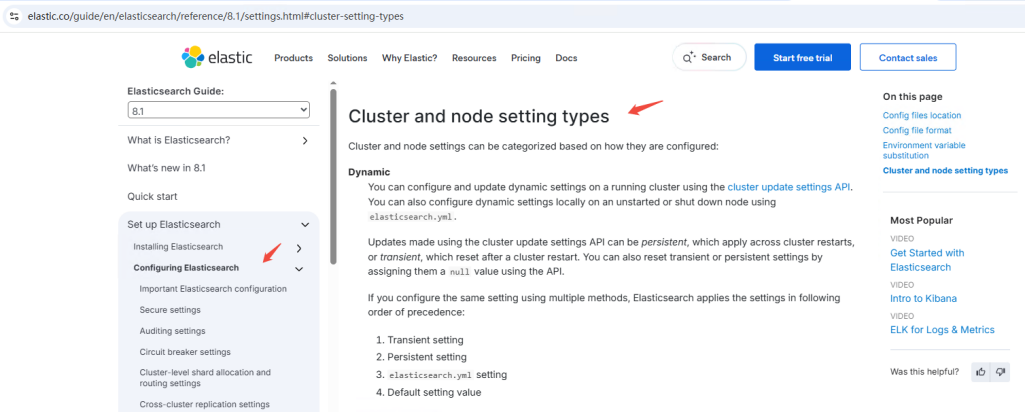The width and height of the screenshot is (1026, 413).
Task: Jump to Config files location
Action: click(921, 115)
